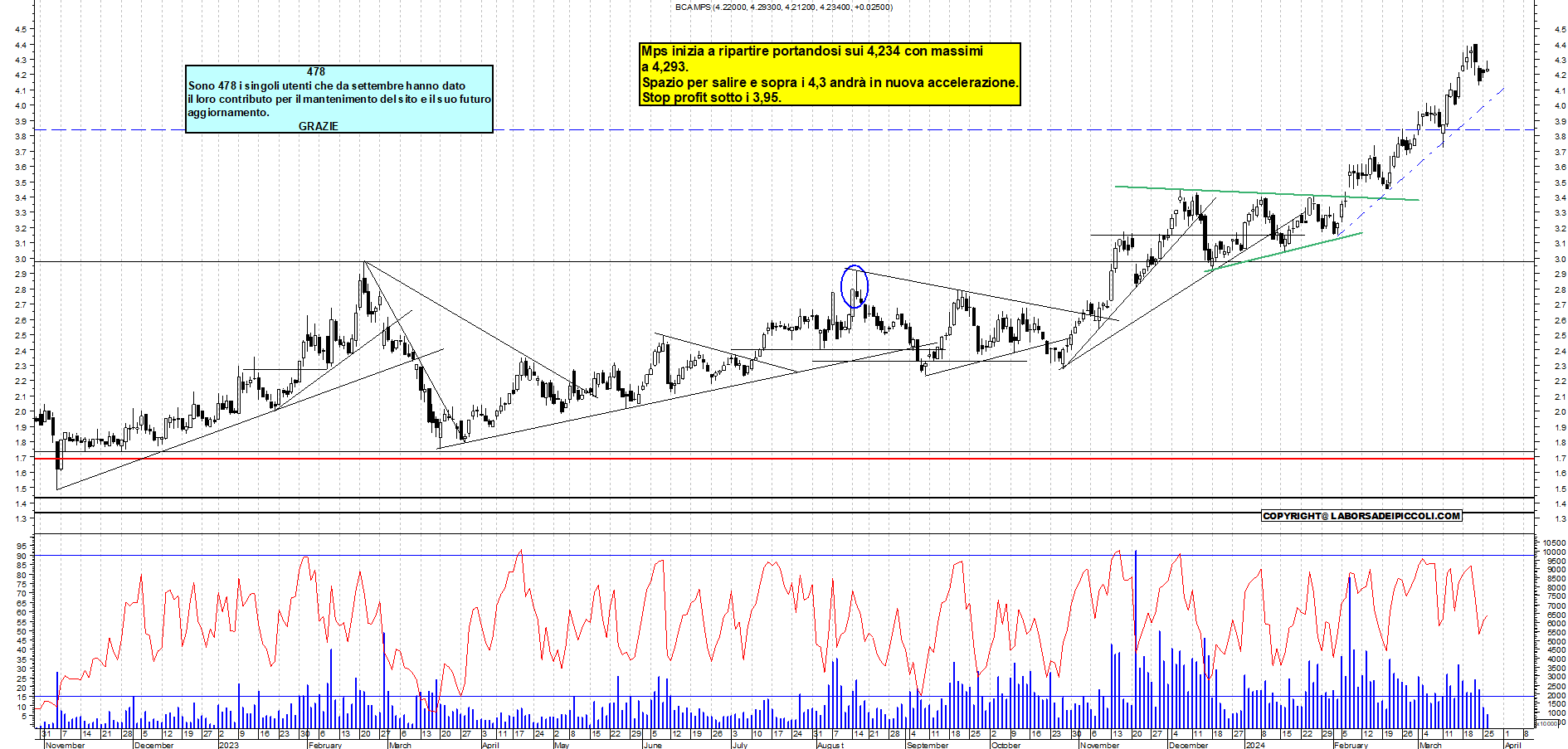Click the 'July' month label on the time axis
Image resolution: width=1568 pixels, height=749 pixels.
pyautogui.click(x=740, y=745)
